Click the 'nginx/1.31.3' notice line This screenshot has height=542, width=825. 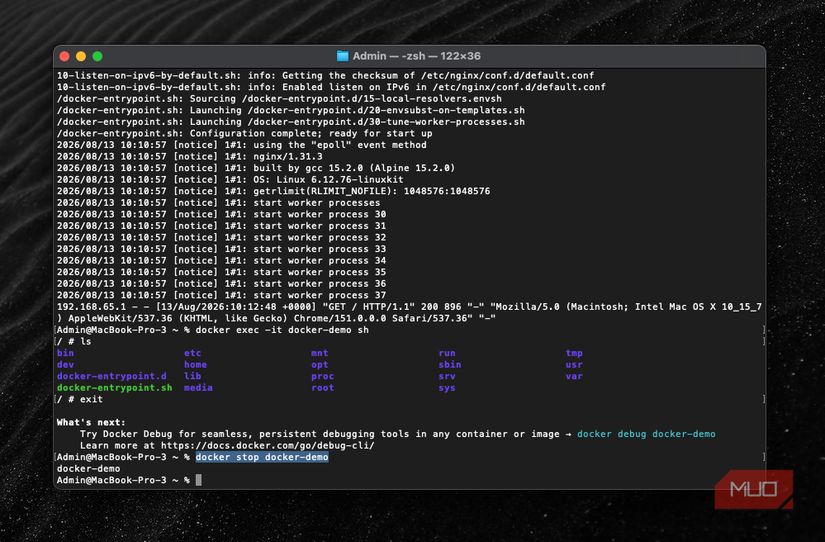(x=190, y=156)
